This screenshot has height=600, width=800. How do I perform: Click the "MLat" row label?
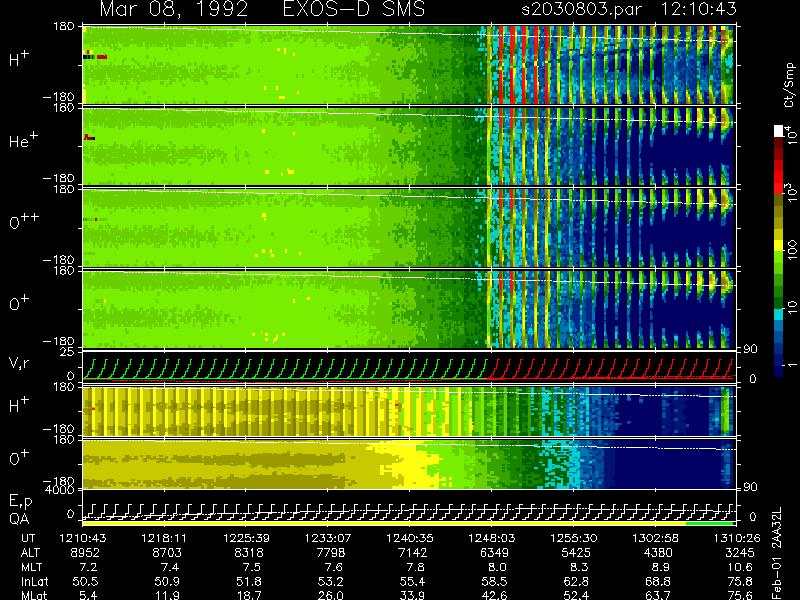34,595
